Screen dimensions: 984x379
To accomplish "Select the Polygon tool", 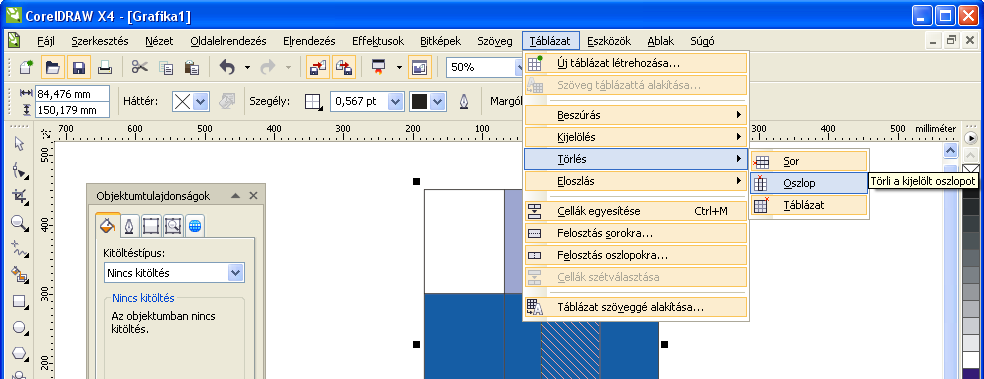I will coord(19,354).
